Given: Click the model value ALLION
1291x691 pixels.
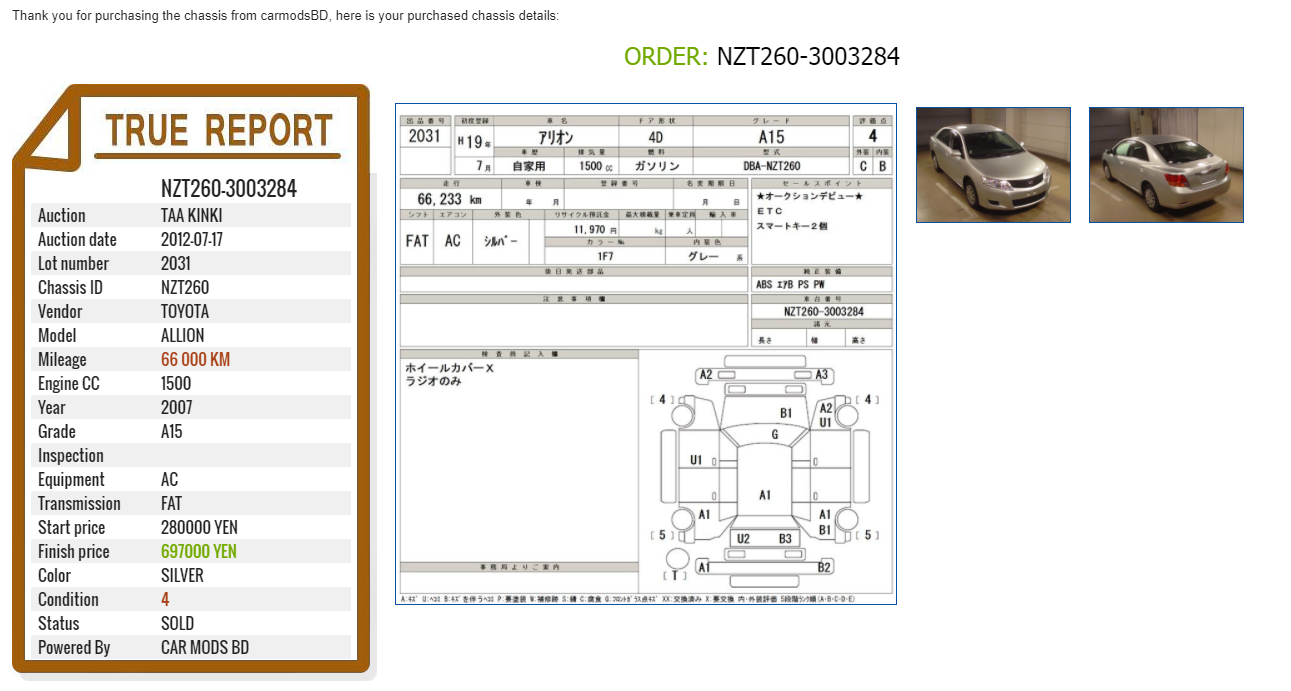Looking at the screenshot, I should (x=183, y=336).
